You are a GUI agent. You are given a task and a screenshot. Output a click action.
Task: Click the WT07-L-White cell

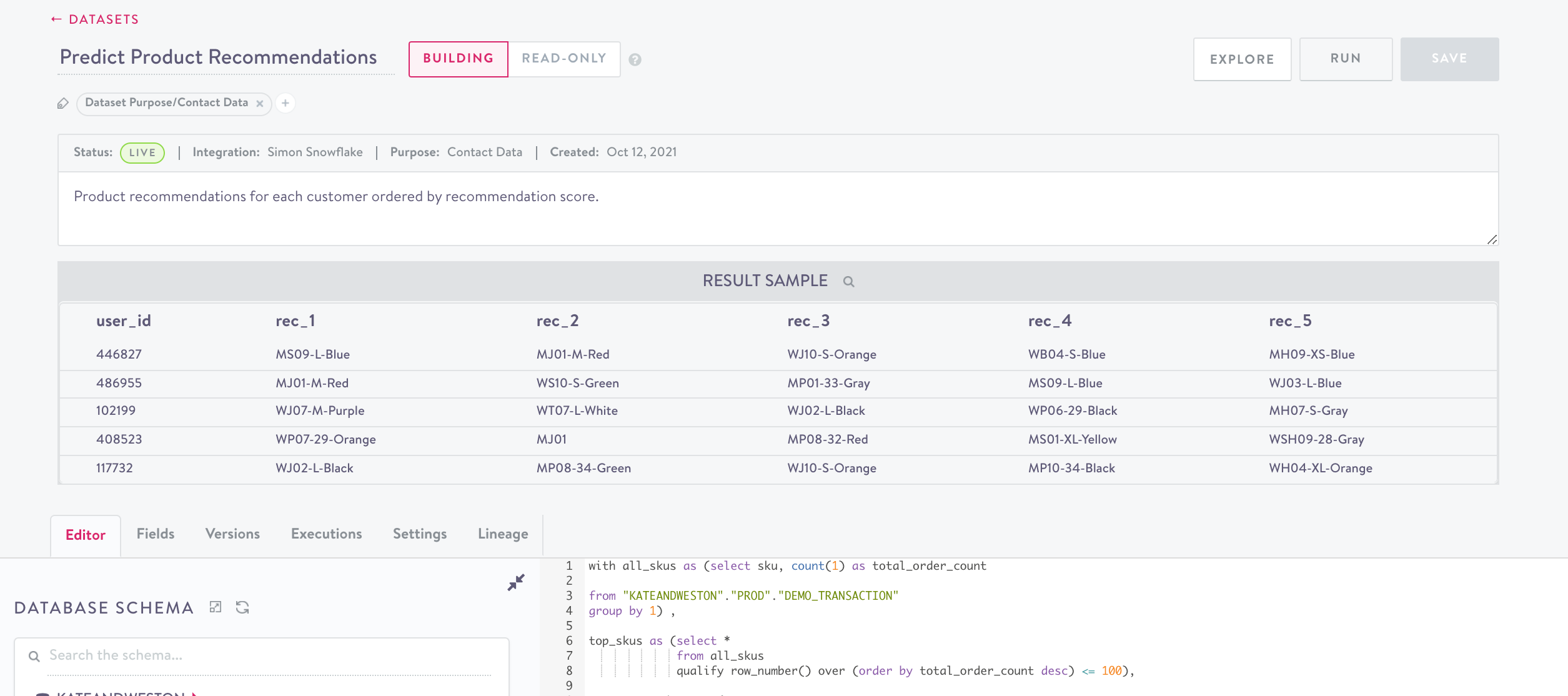(x=577, y=410)
